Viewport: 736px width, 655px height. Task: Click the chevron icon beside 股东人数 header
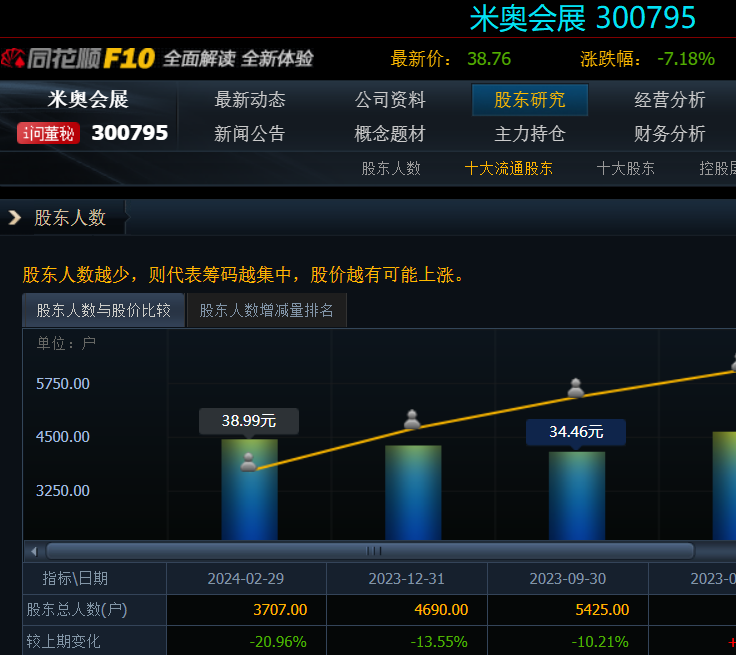coord(15,217)
